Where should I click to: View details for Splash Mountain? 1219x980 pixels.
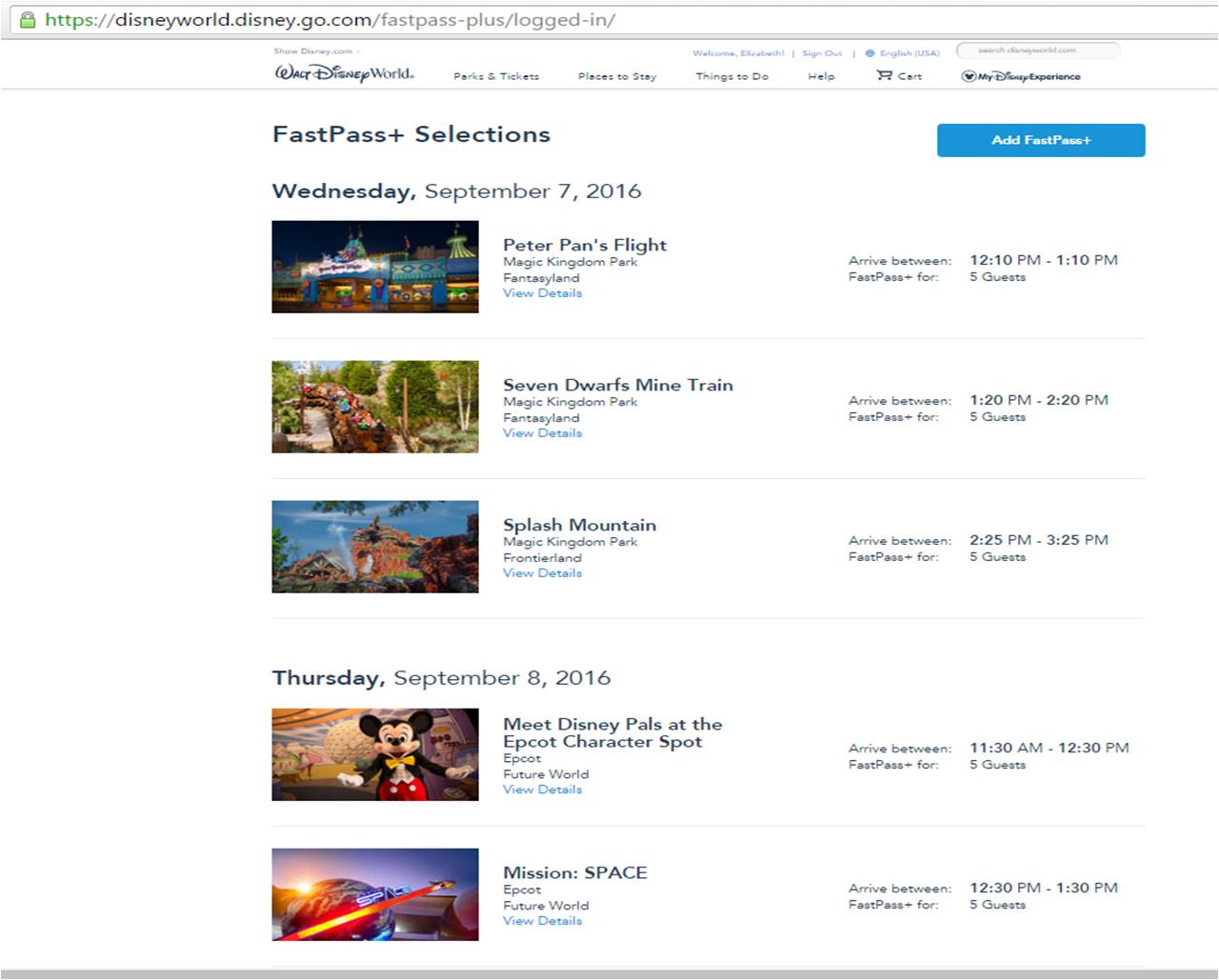click(541, 572)
